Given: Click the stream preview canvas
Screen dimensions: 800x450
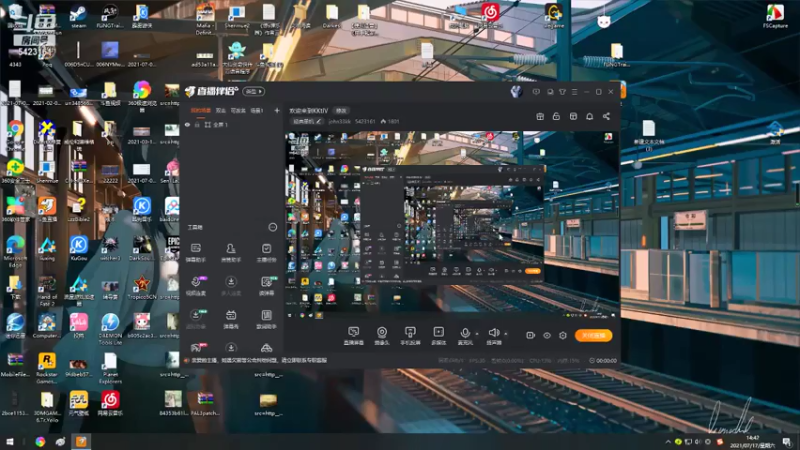Looking at the screenshot, I should (x=452, y=225).
